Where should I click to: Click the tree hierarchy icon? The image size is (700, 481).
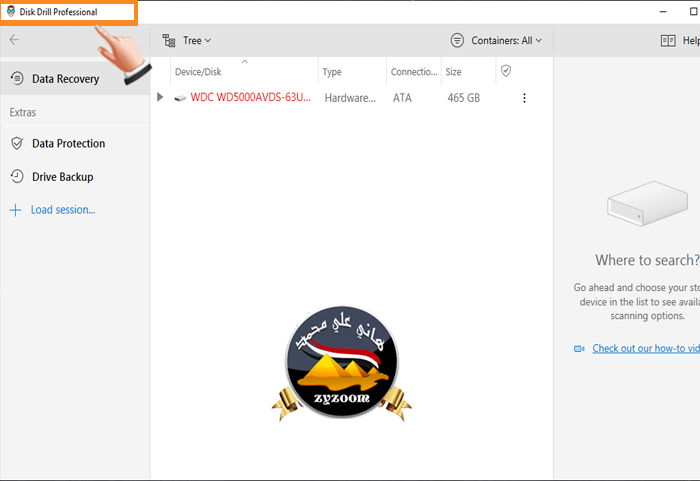click(x=169, y=41)
